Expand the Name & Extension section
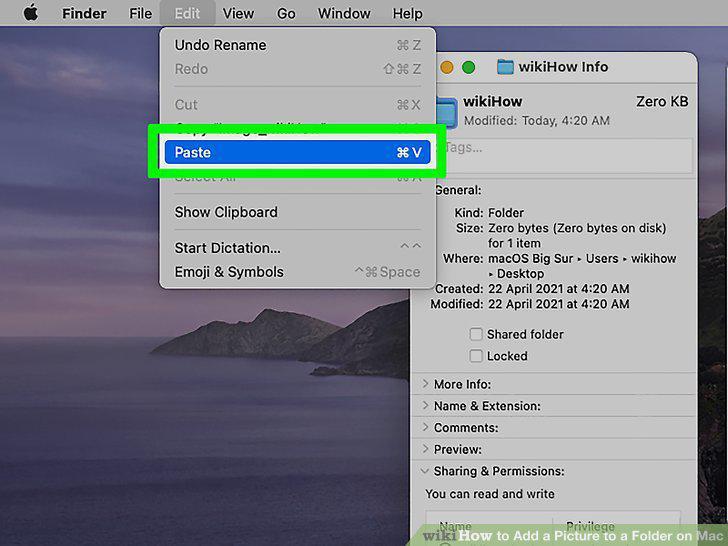The height and width of the screenshot is (546, 728). point(425,405)
